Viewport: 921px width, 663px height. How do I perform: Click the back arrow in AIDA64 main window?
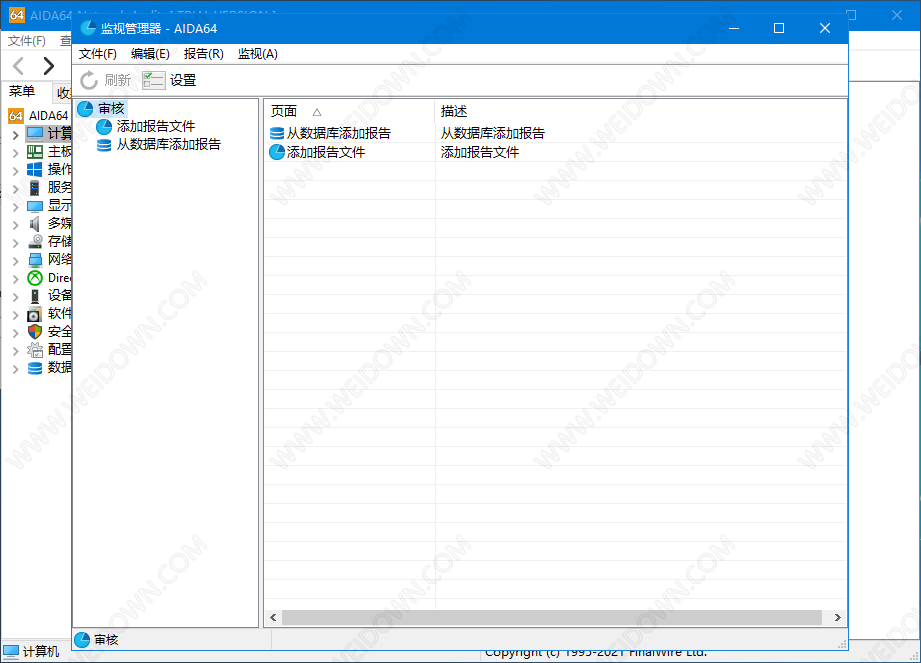point(19,66)
